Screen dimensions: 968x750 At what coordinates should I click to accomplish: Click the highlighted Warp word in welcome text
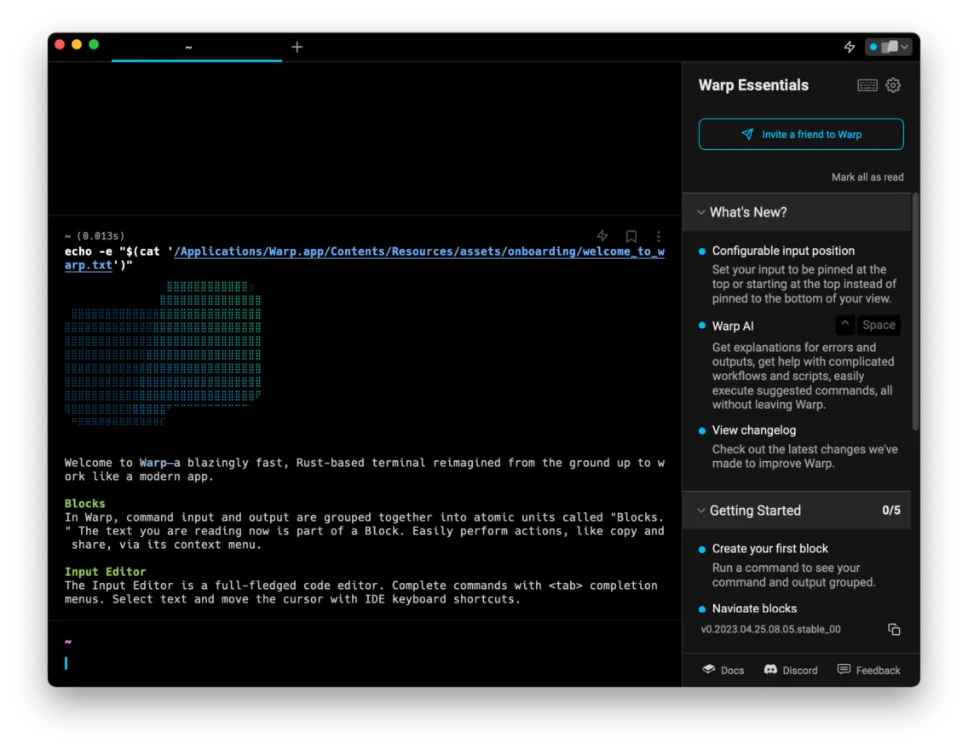pyautogui.click(x=152, y=463)
